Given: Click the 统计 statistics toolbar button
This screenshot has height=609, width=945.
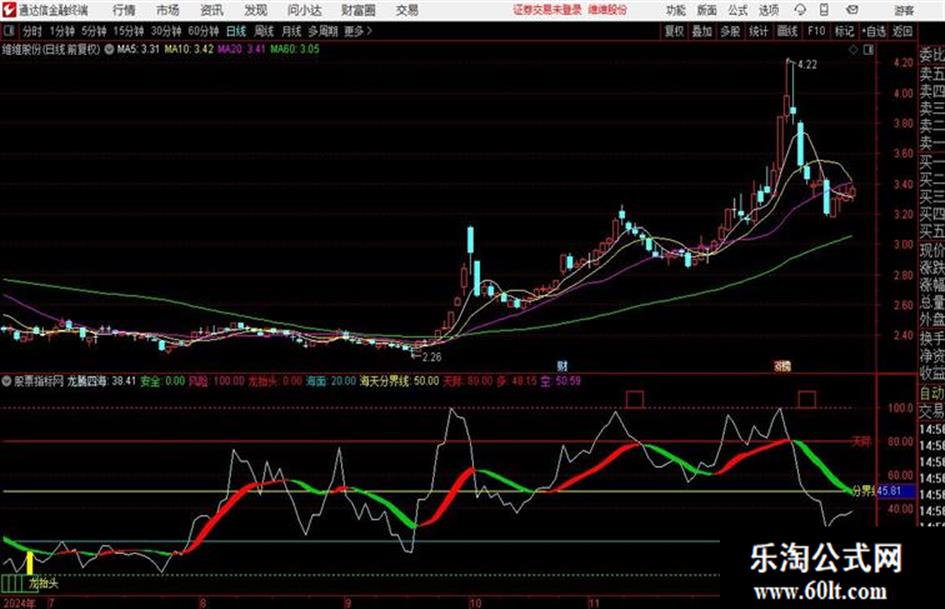Looking at the screenshot, I should tap(758, 31).
